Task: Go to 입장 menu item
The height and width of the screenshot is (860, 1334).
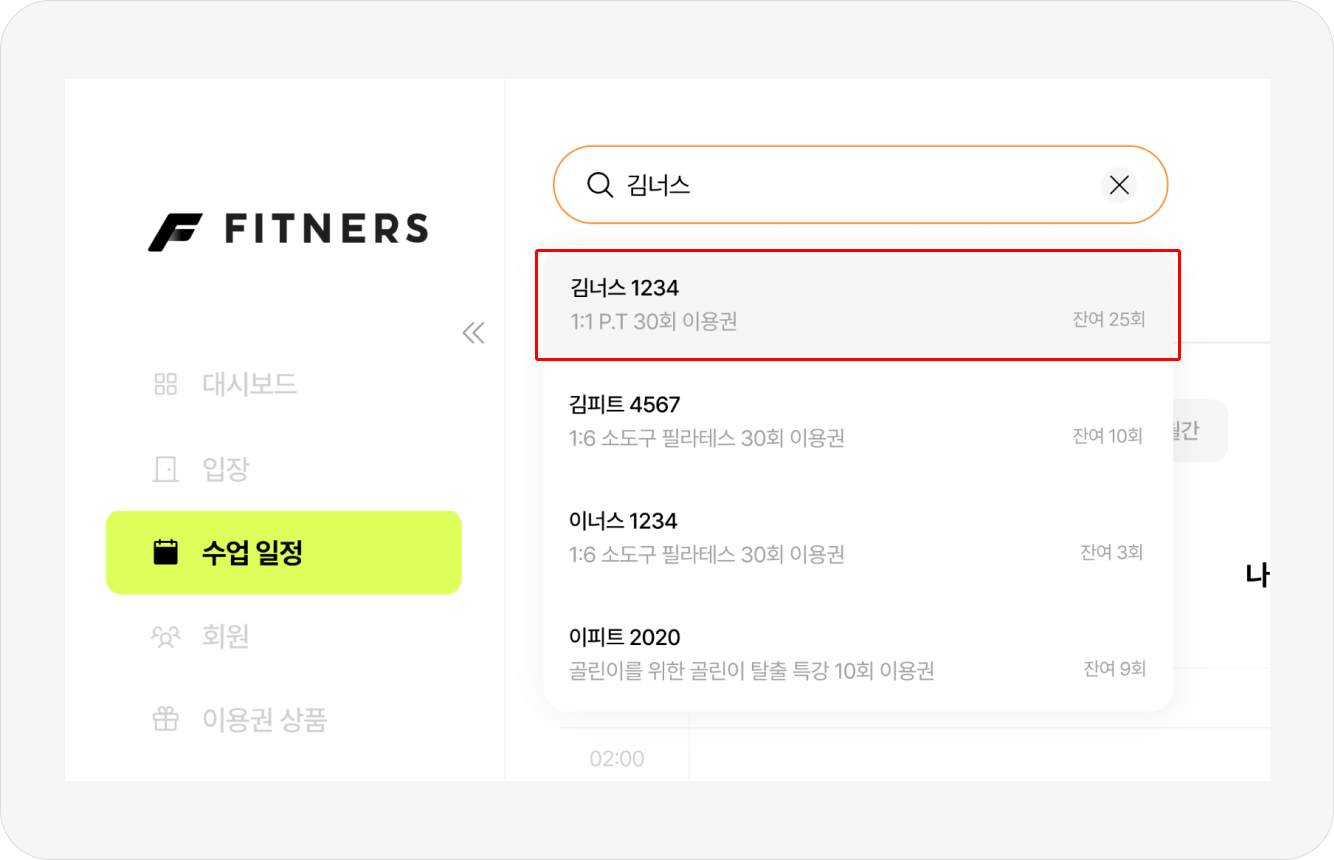Action: [x=226, y=468]
